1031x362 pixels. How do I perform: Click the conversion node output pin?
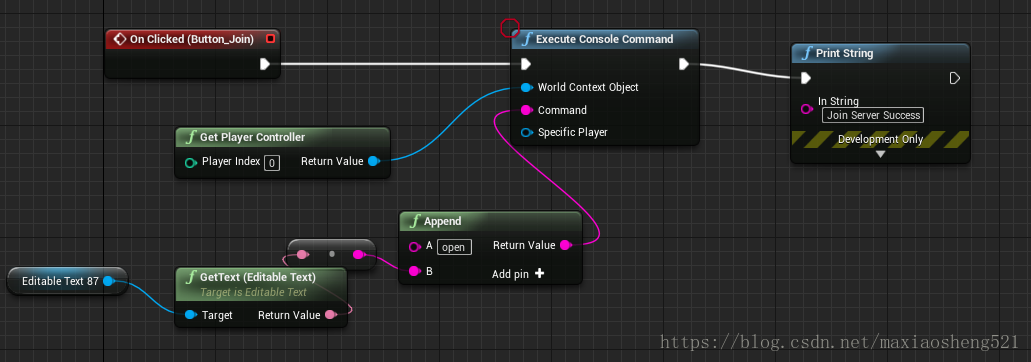[x=358, y=254]
